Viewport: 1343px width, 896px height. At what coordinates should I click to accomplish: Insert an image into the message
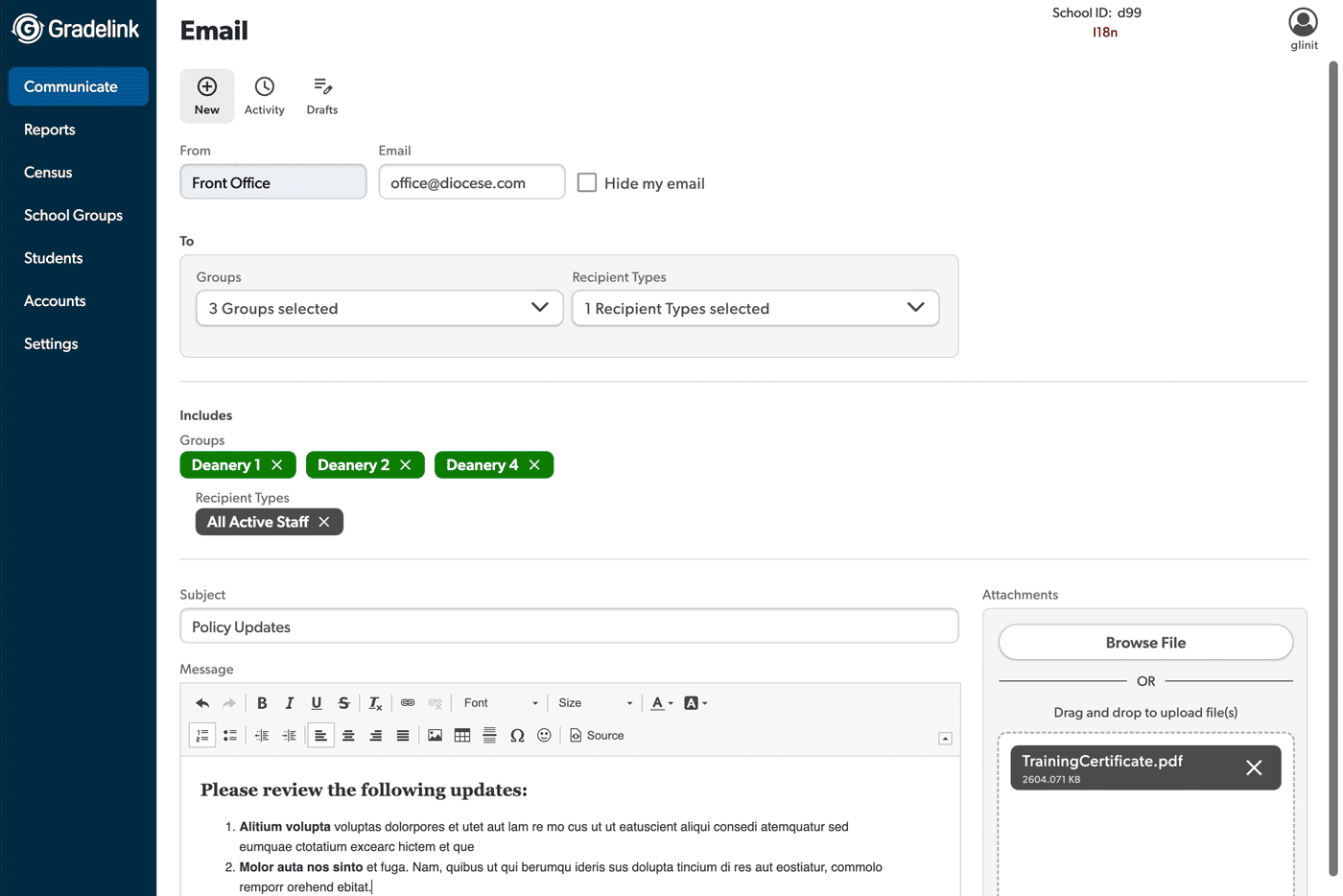click(x=435, y=736)
